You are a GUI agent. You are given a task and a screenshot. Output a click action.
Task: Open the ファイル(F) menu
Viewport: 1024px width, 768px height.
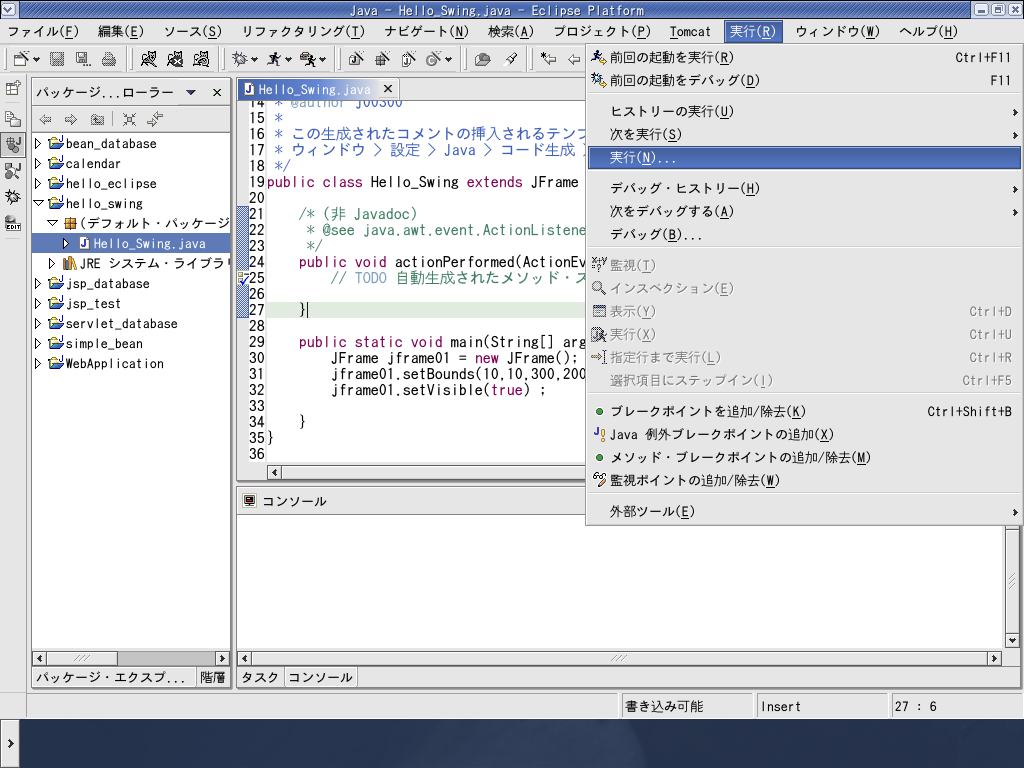pos(43,31)
